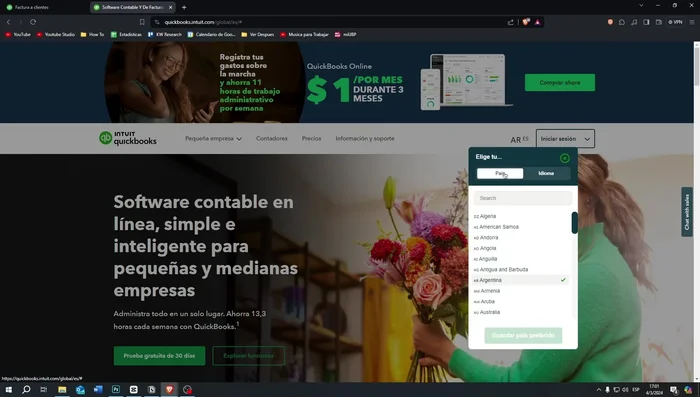Open the new tab plus button
This screenshot has height=397, width=700.
click(x=184, y=7)
